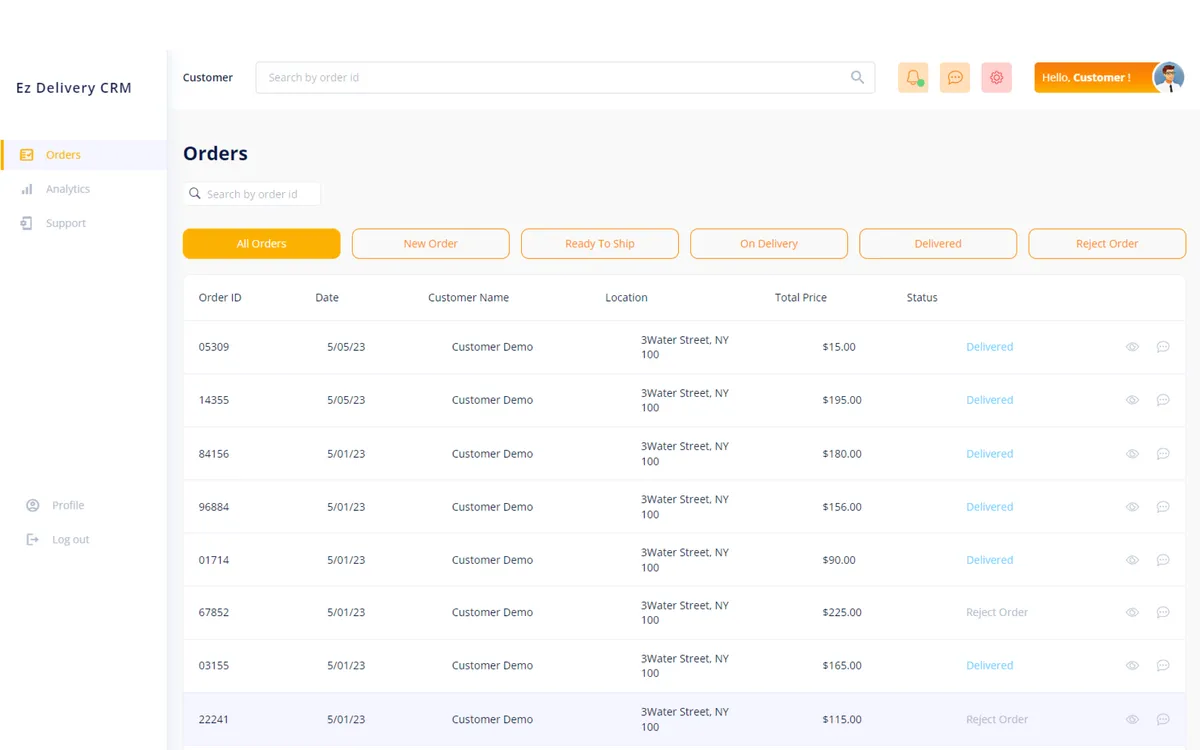Open the messages chat icon in header

[x=955, y=77]
